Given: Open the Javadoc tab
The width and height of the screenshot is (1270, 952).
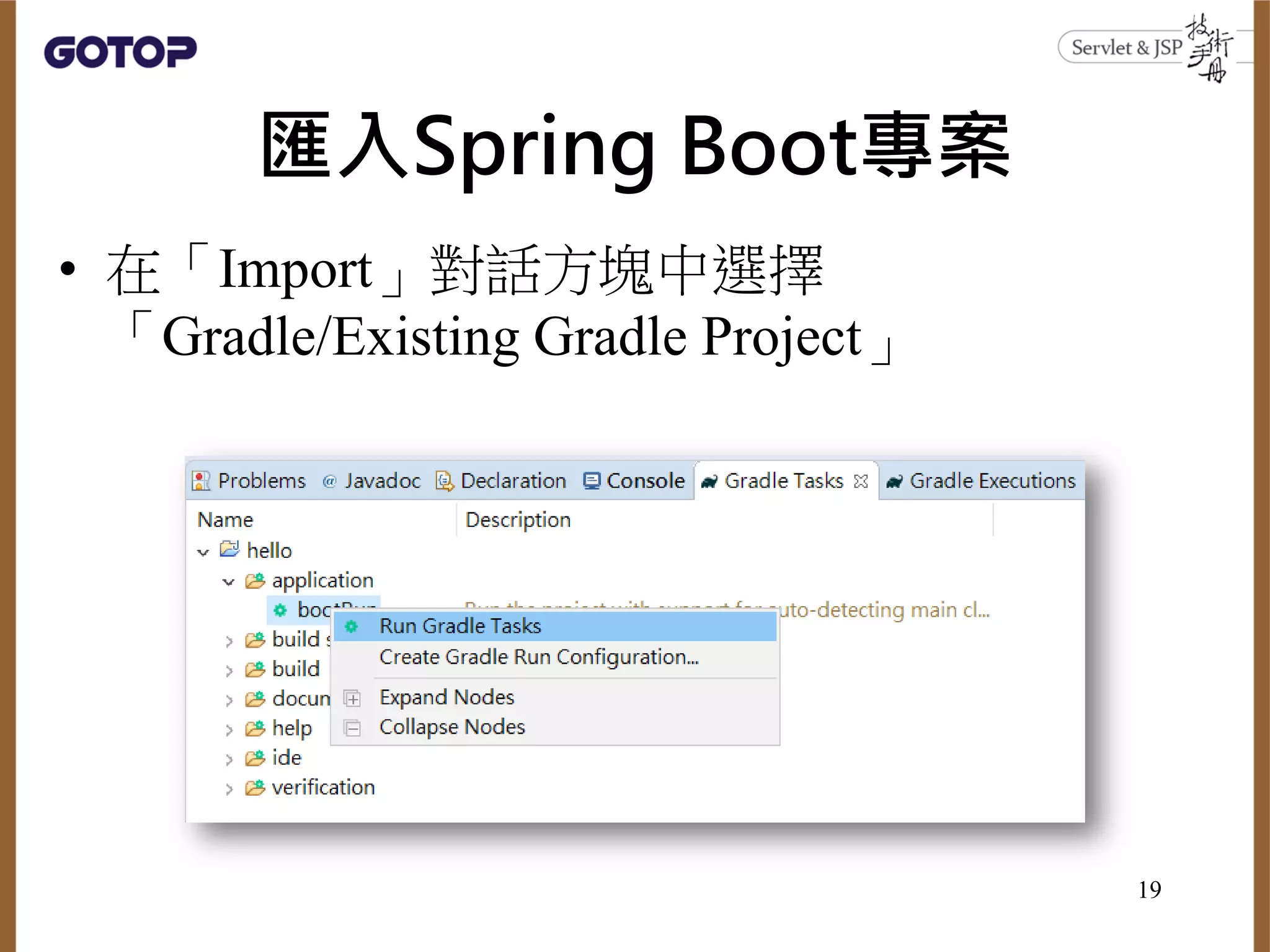Looking at the screenshot, I should 372,481.
